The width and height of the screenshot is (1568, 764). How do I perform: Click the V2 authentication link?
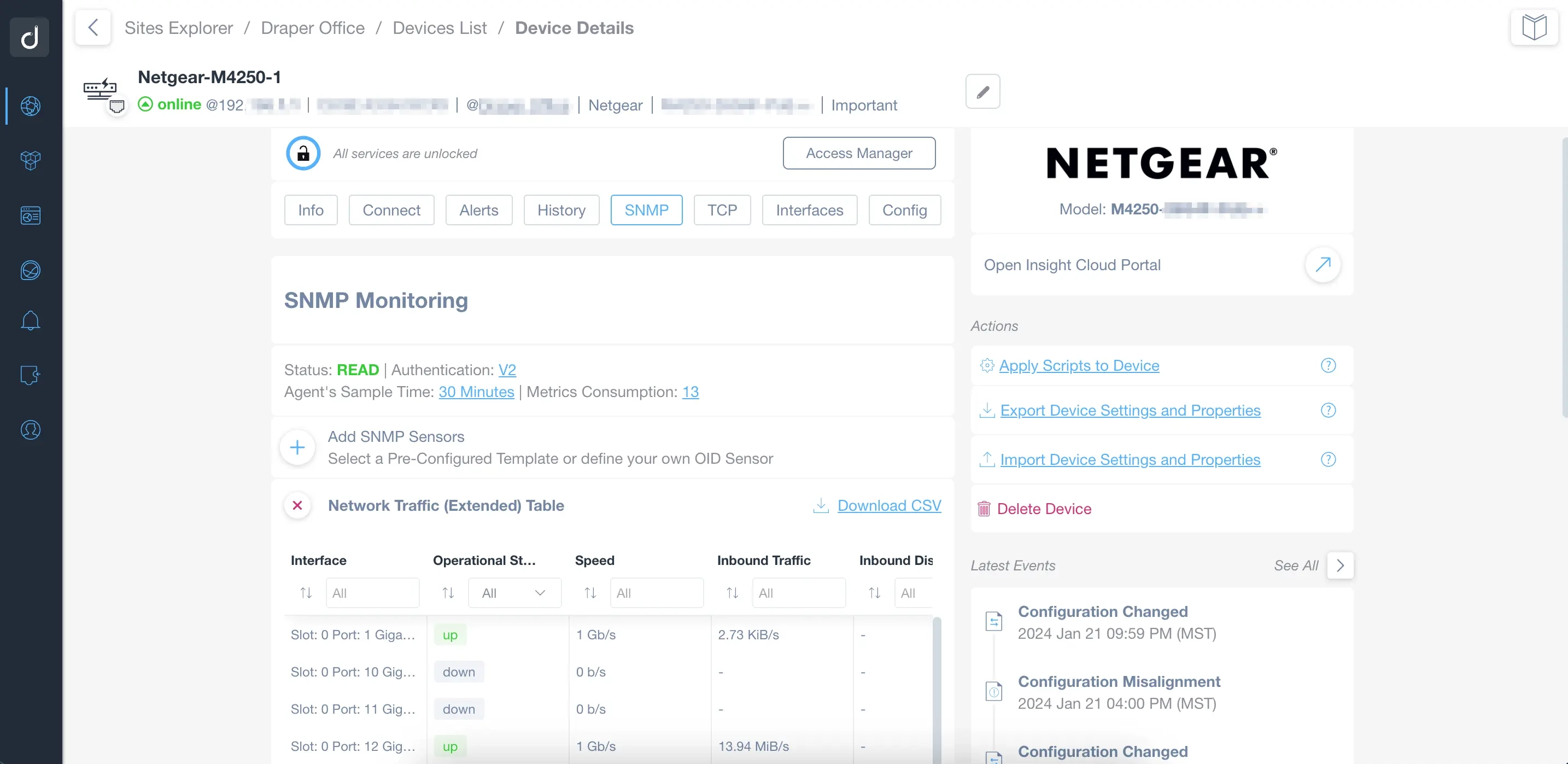507,370
